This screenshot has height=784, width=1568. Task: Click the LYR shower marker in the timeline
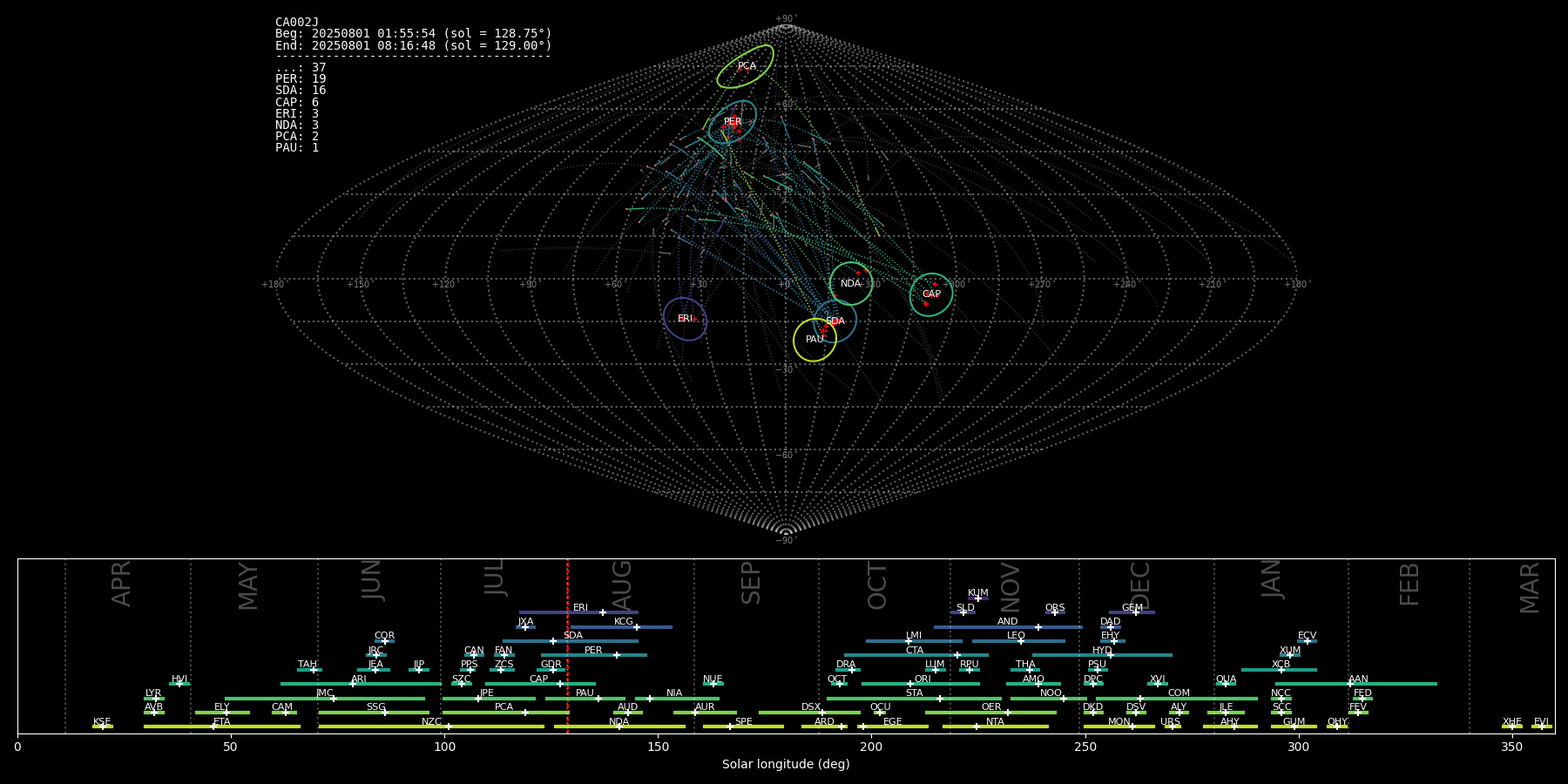[x=154, y=698]
